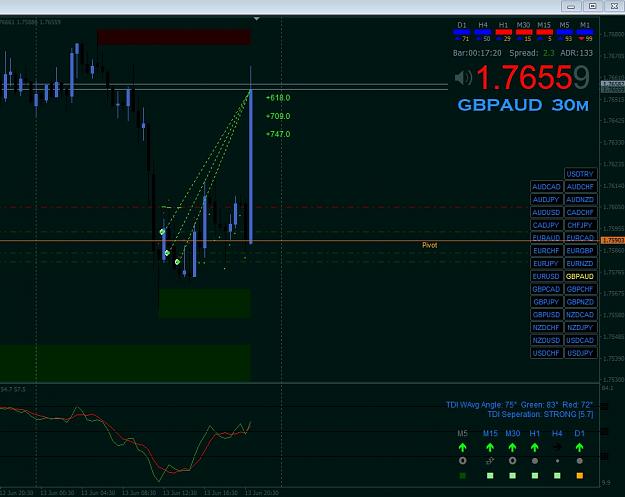
Task: Click the ring indicator in the M30 column
Action: click(x=512, y=461)
